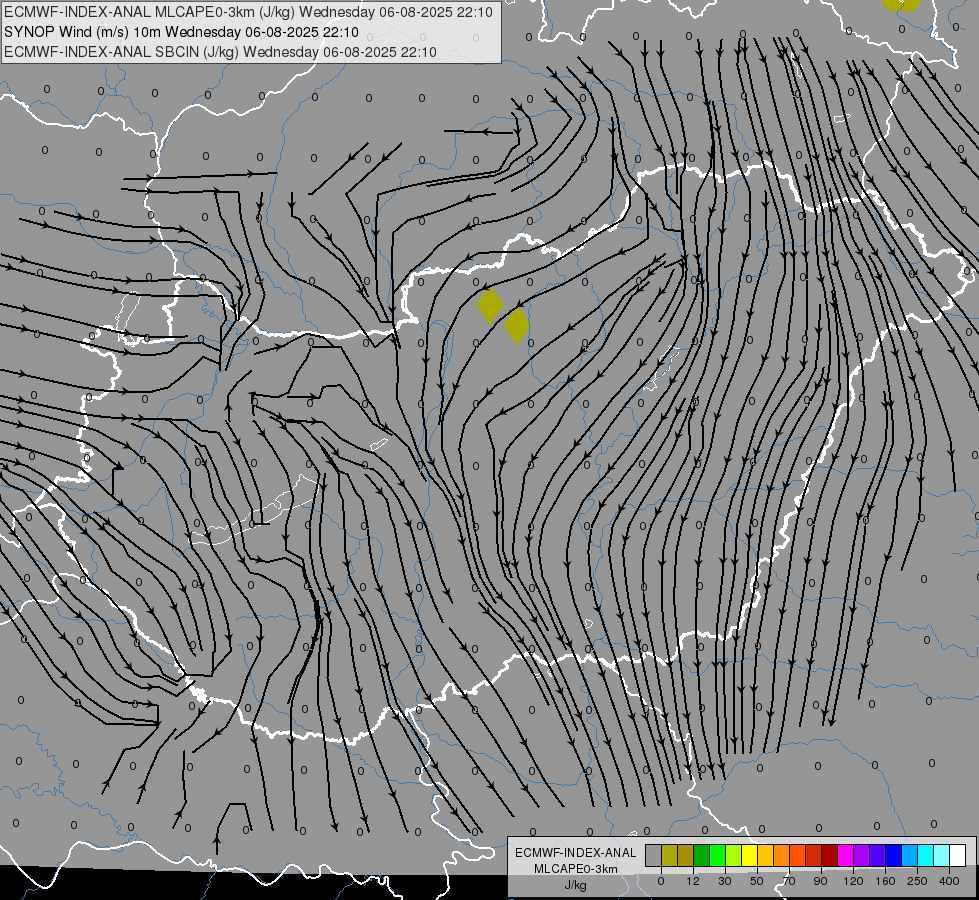Select the amber legend swatch right of 50
This screenshot has width=979, height=900.
click(x=765, y=855)
